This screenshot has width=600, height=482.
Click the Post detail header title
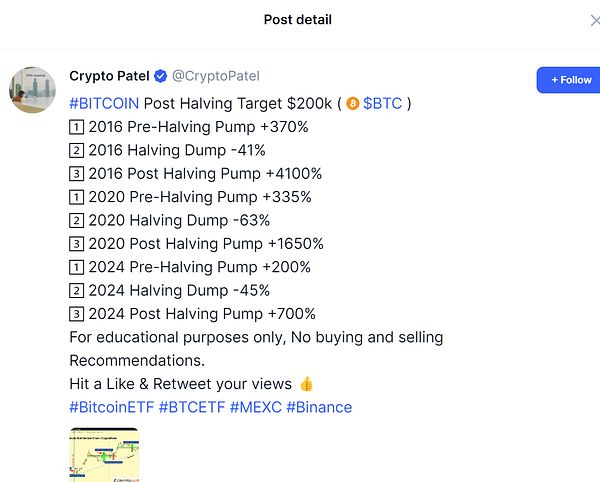[x=298, y=20]
